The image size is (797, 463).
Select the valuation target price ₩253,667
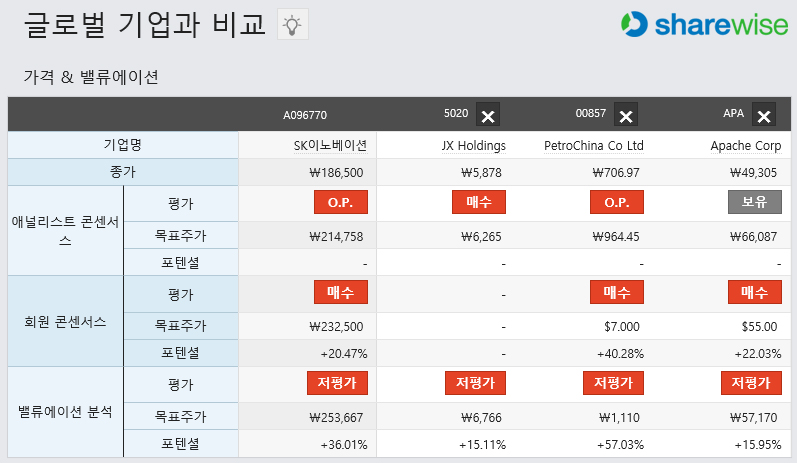336,418
